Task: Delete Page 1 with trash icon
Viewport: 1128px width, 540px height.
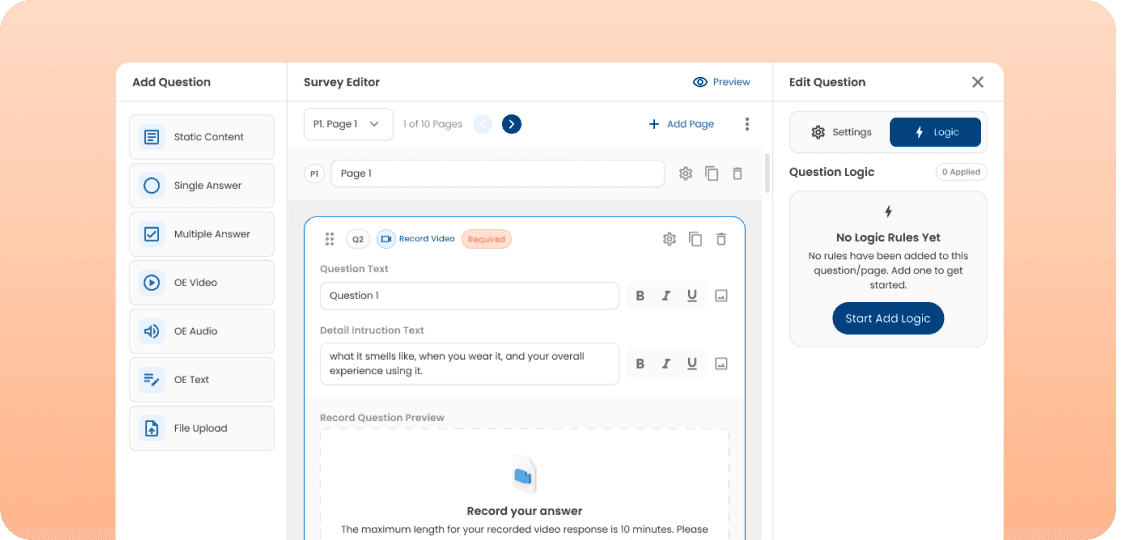Action: coord(737,173)
